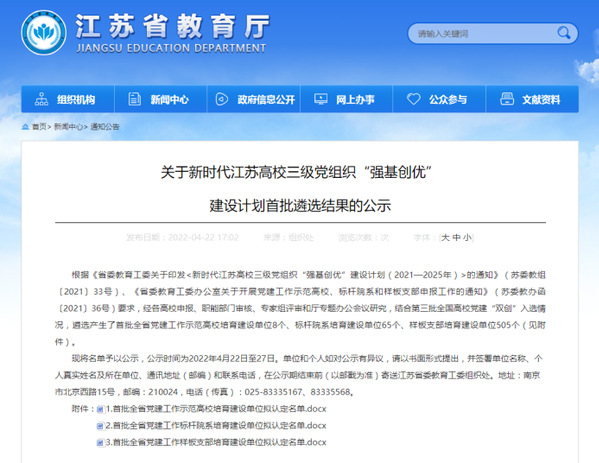The width and height of the screenshot is (599, 463).
Task: Click the 政府信息公开 play-circle icon
Action: point(222,99)
